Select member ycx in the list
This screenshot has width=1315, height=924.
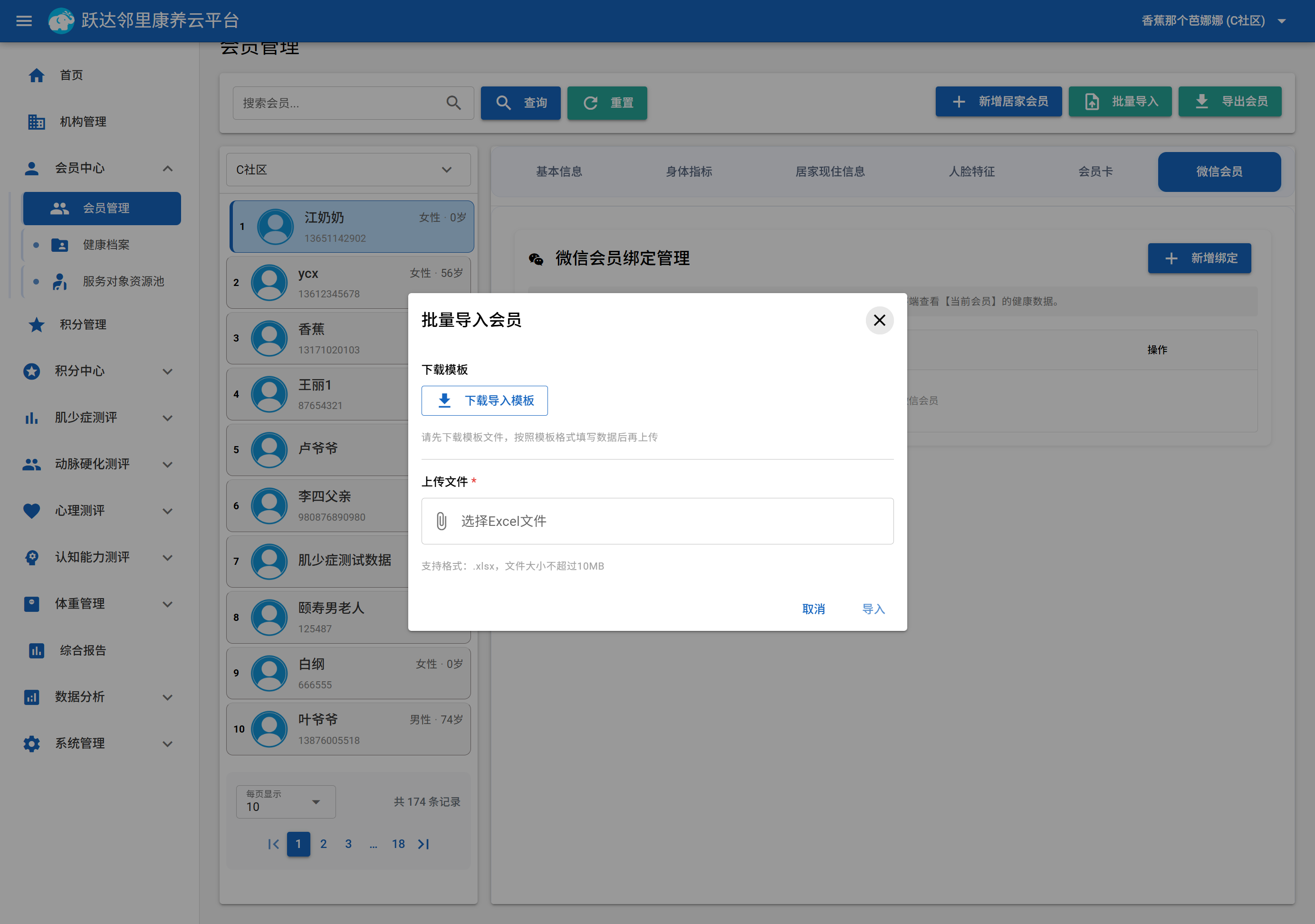[x=348, y=283]
